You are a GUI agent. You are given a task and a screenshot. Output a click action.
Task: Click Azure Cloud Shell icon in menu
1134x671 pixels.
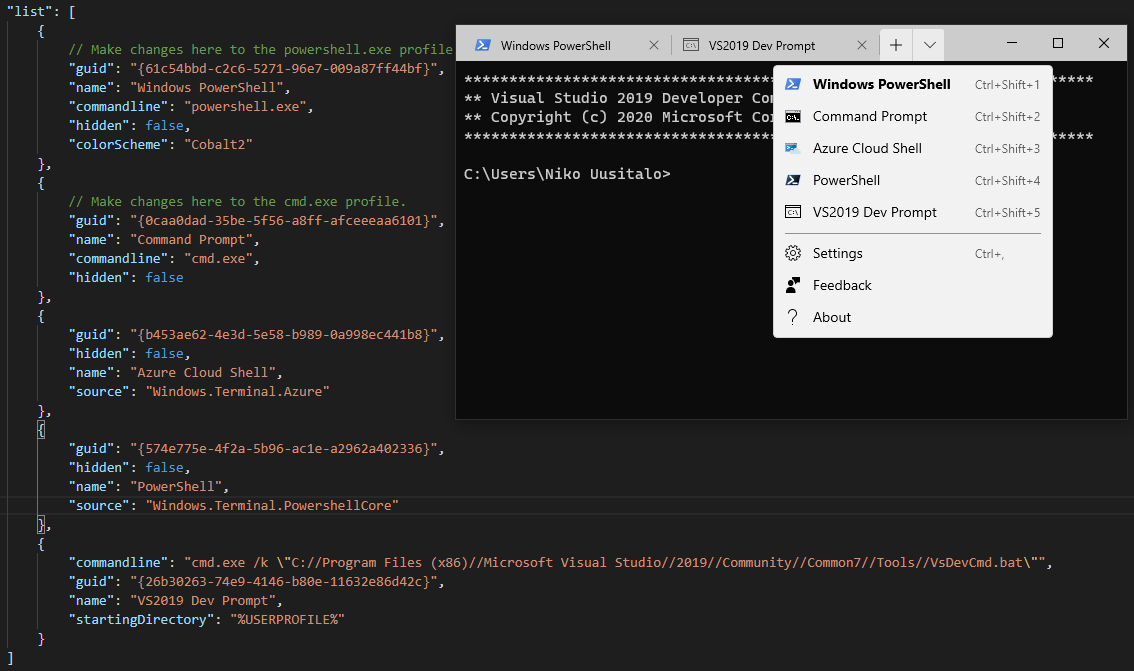coord(793,148)
